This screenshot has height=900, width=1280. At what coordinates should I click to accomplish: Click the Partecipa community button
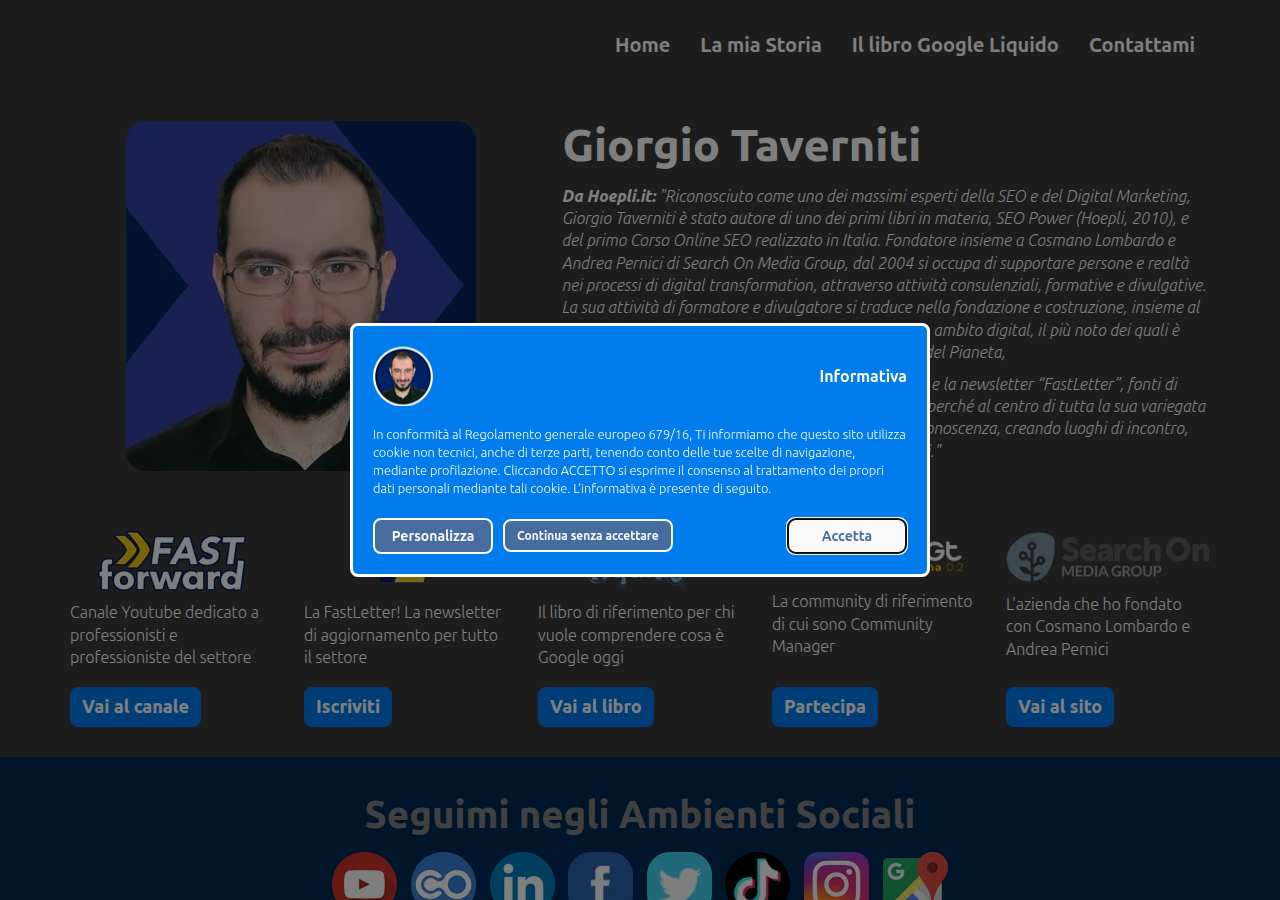pyautogui.click(x=825, y=707)
